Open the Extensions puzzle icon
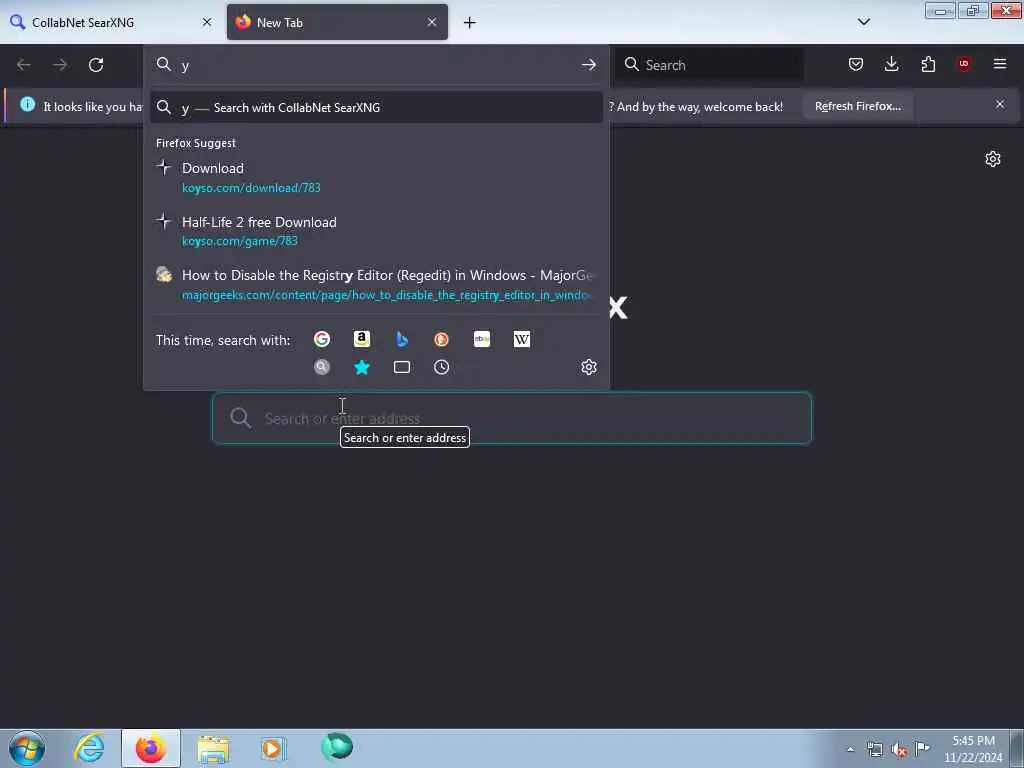1024x768 pixels. point(928,64)
